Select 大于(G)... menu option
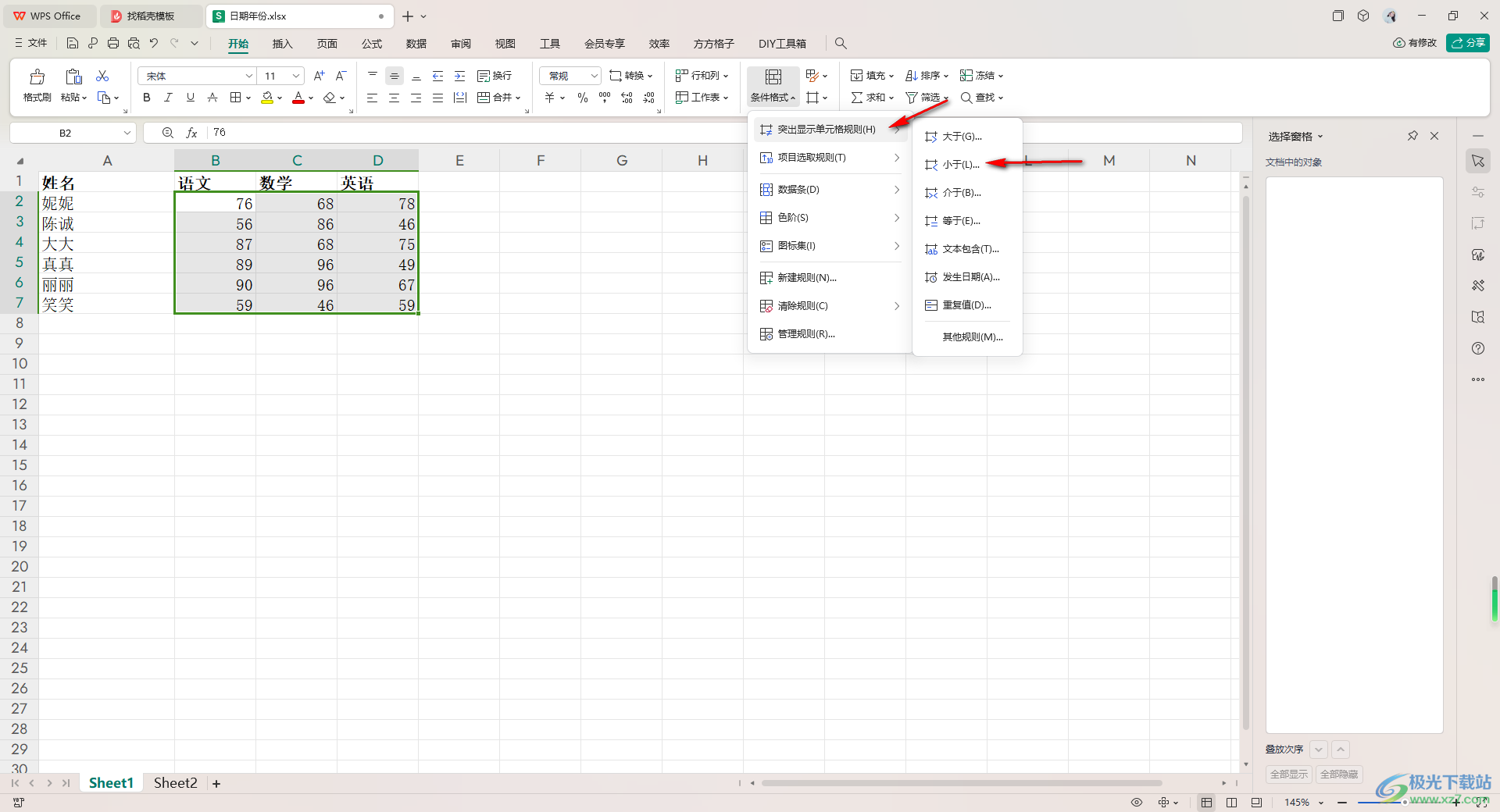The height and width of the screenshot is (812, 1500). (967, 137)
